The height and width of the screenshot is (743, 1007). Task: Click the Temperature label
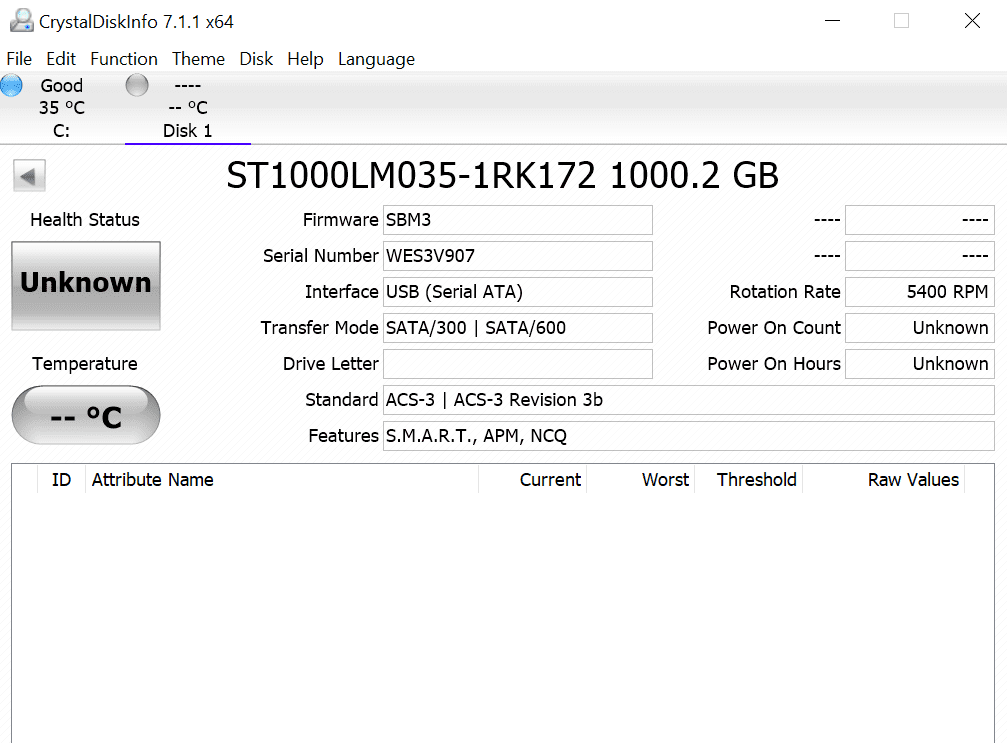pos(85,364)
